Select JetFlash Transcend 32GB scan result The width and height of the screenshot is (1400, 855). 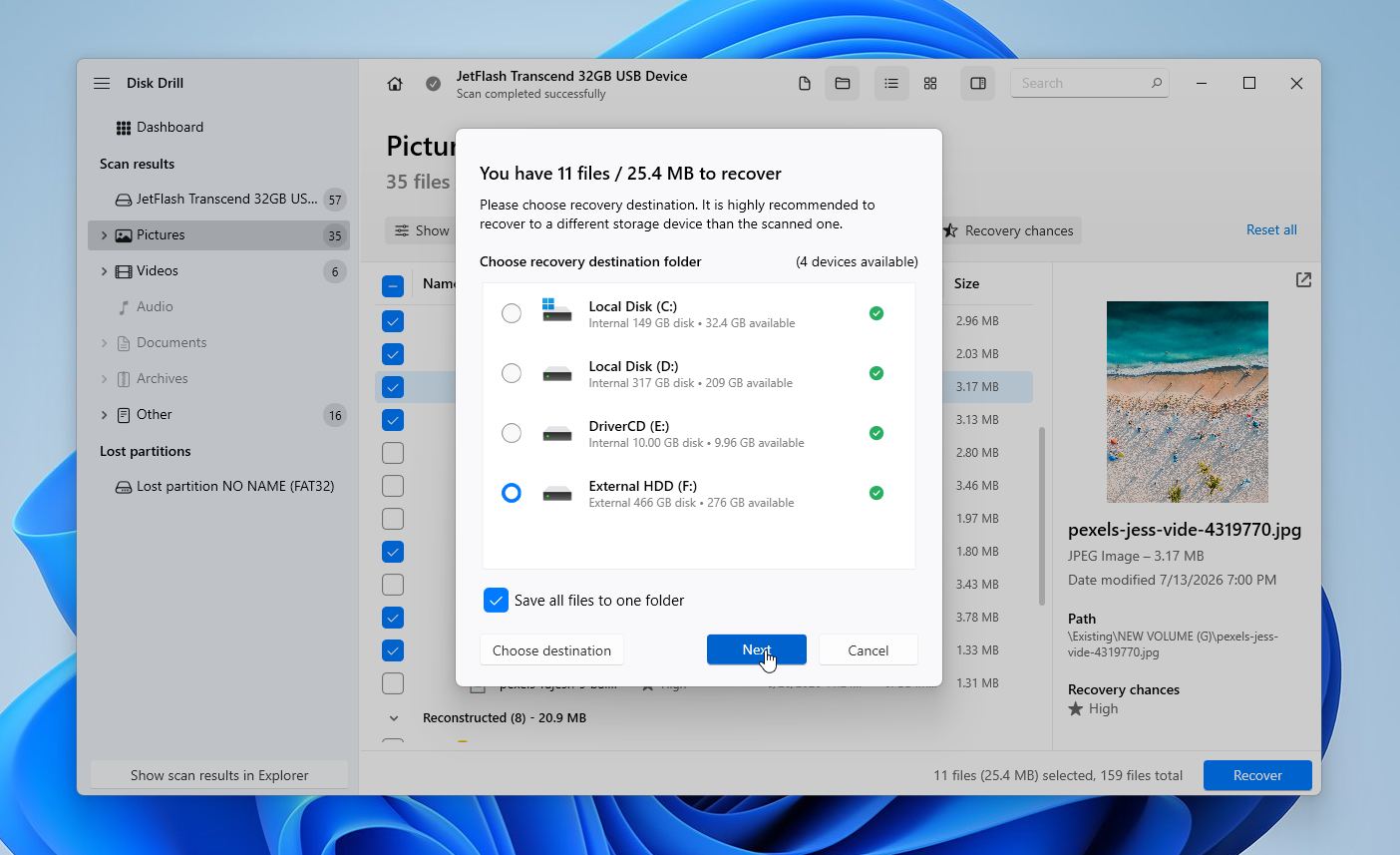coord(218,200)
